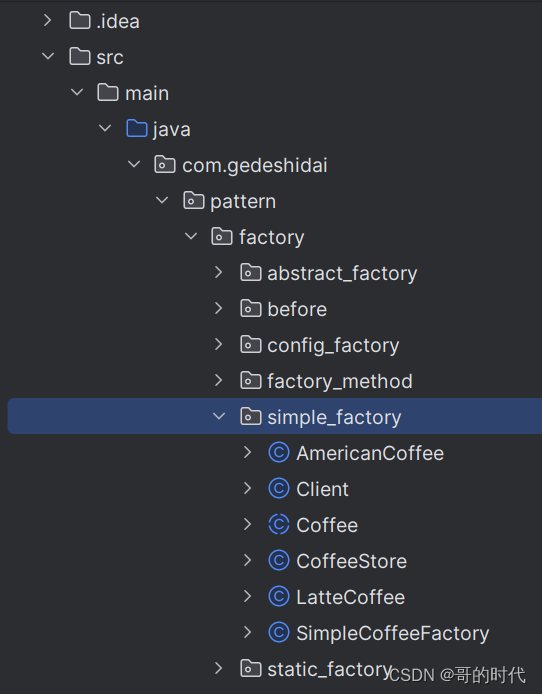Click the blue java source folder icon

pos(137,129)
